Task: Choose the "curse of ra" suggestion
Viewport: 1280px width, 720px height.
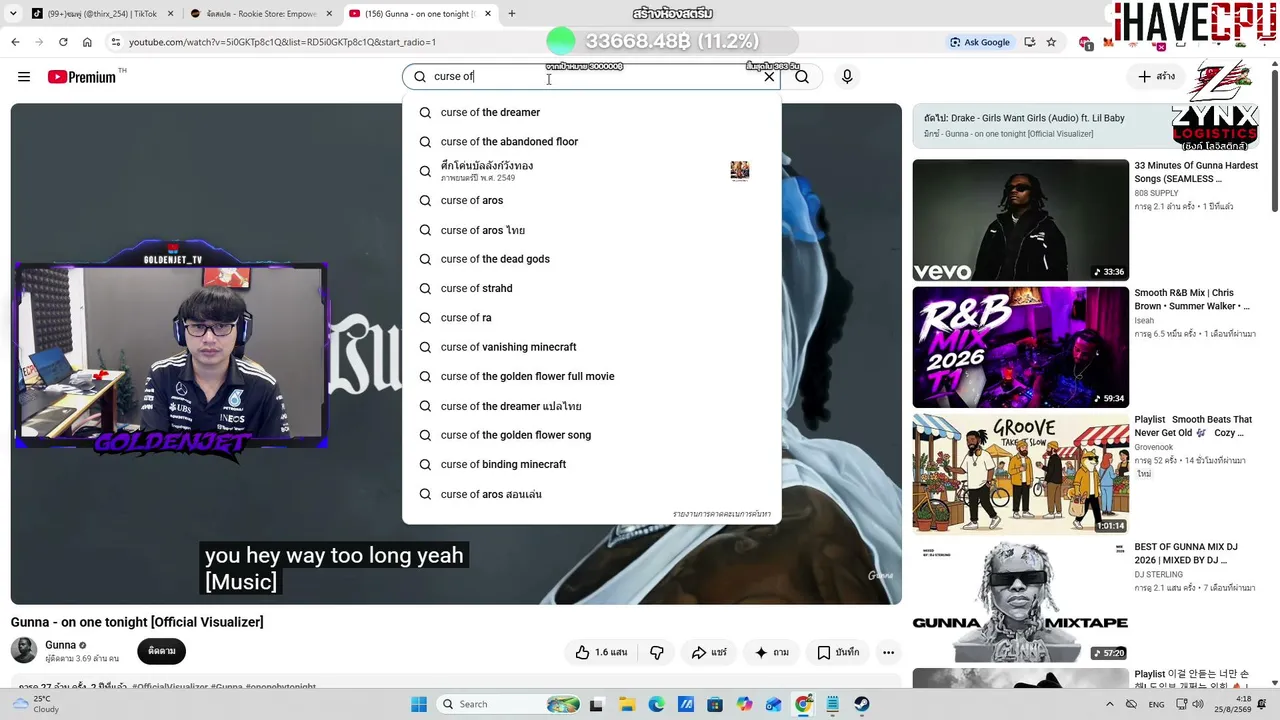Action: pos(591,318)
